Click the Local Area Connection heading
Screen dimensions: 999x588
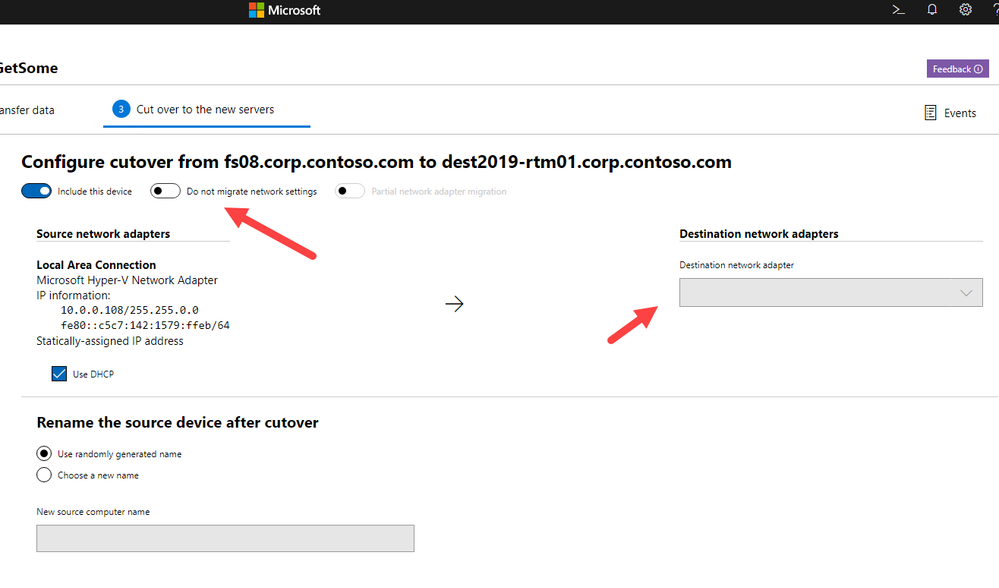point(96,265)
